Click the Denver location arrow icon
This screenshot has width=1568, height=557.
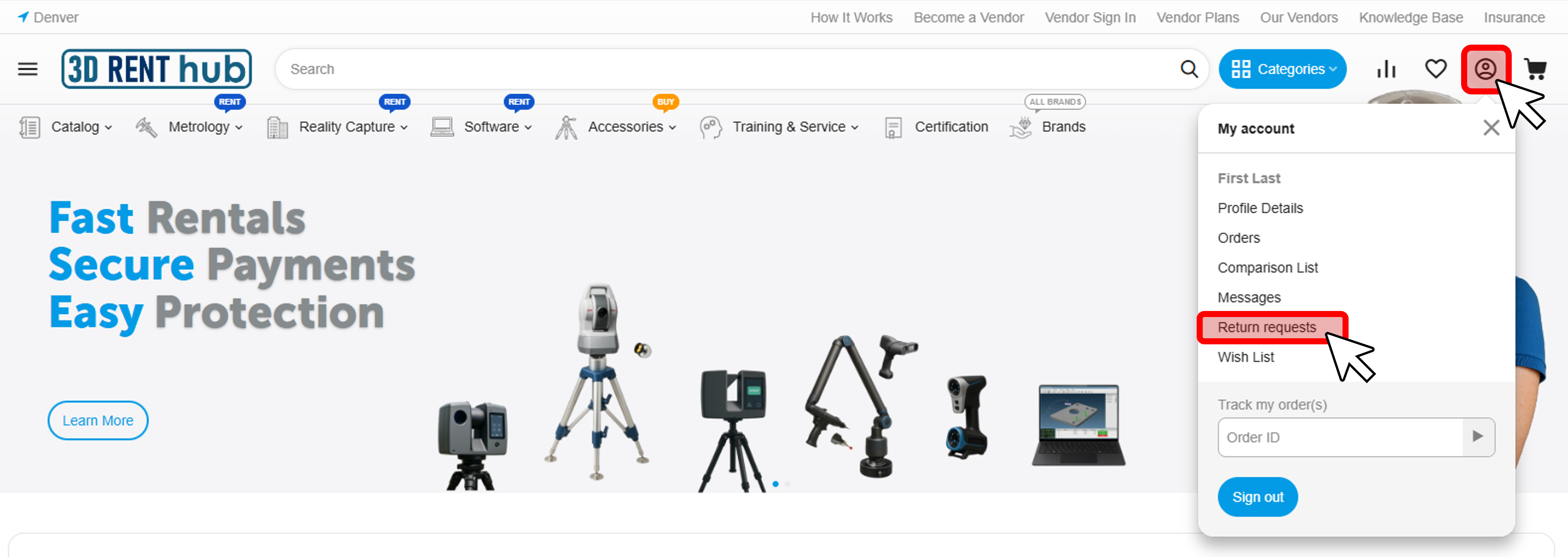(x=23, y=16)
